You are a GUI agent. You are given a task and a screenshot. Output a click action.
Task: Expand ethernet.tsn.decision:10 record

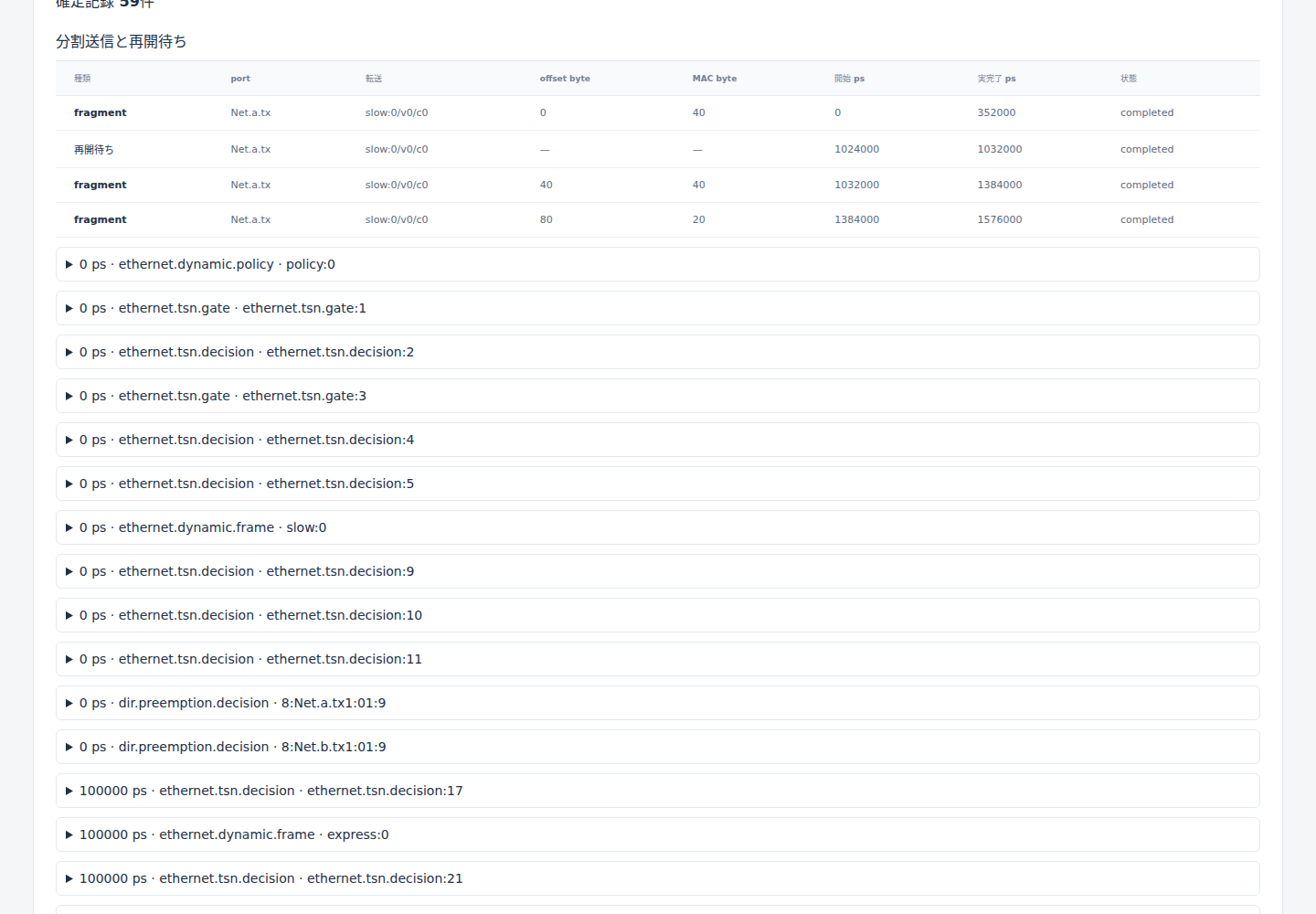coord(657,615)
